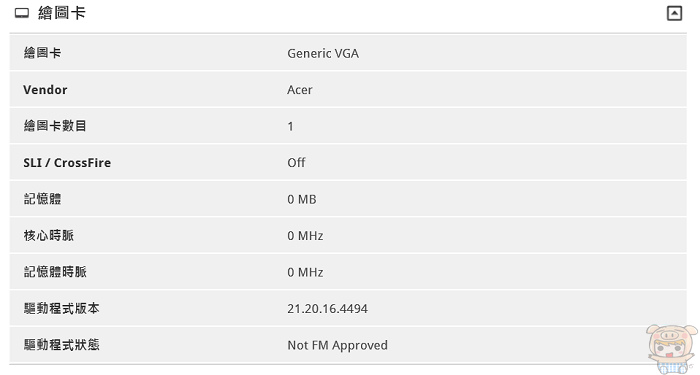Image resolution: width=700 pixels, height=375 pixels.
Task: Select the driver version 21.20.16.4494
Action: [327, 309]
